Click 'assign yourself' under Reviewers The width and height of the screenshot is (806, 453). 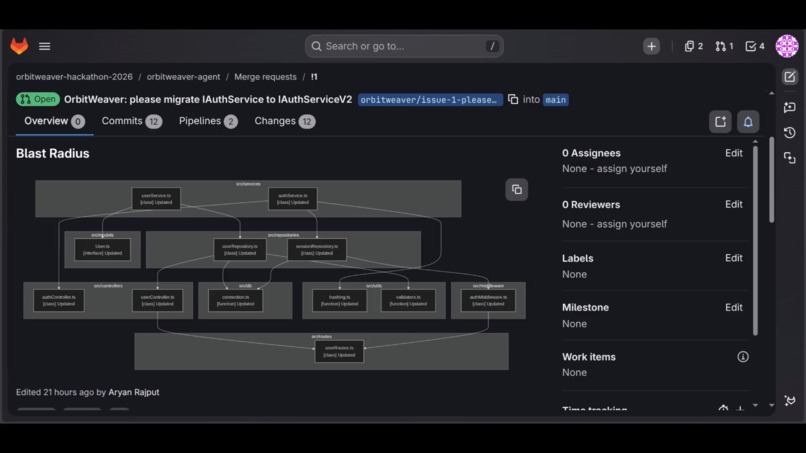point(632,224)
